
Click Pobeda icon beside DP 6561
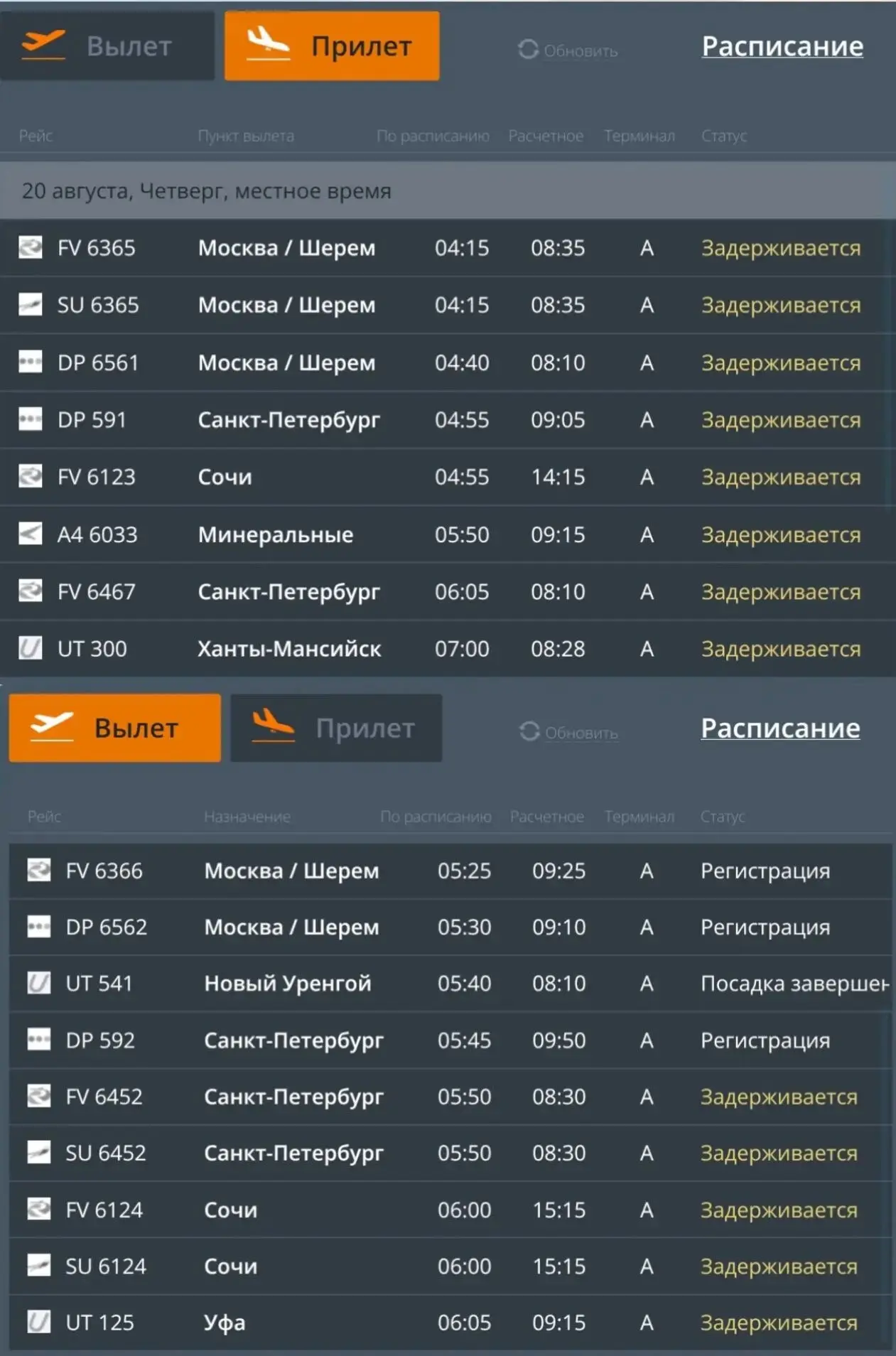tap(30, 362)
